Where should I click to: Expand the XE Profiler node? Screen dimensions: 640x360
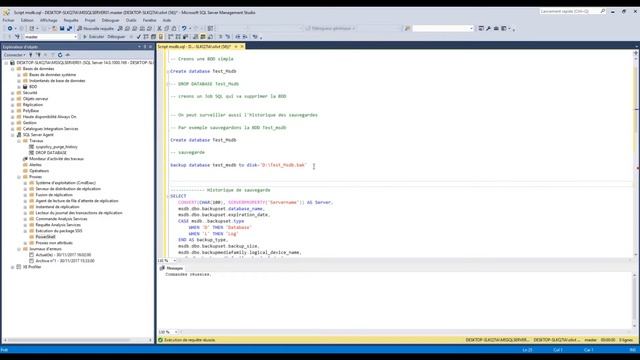[13, 267]
